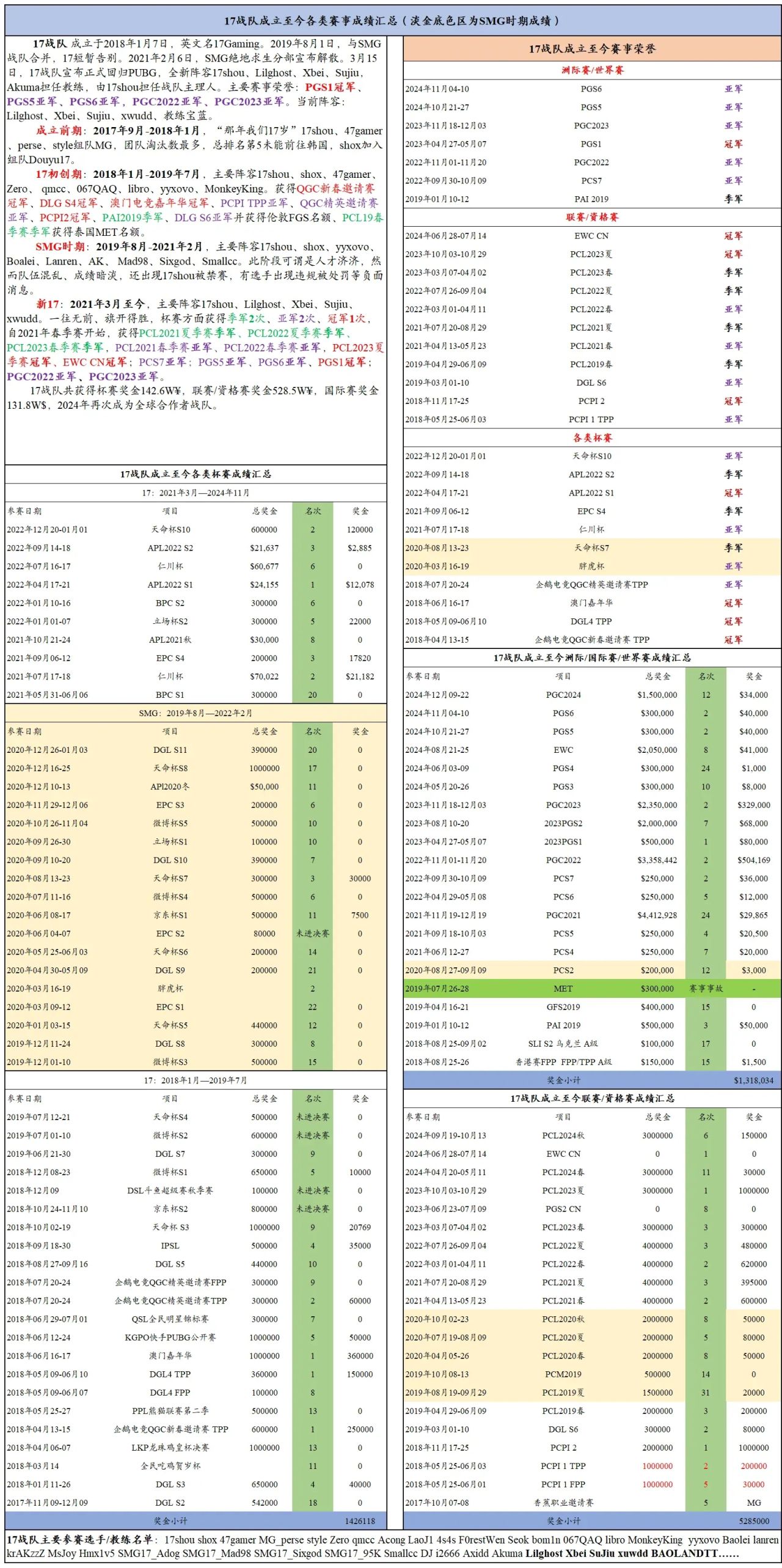Viewport: 782px width, 1568px height.
Task: Click the "天命杯S8" event cell
Action: point(170,768)
